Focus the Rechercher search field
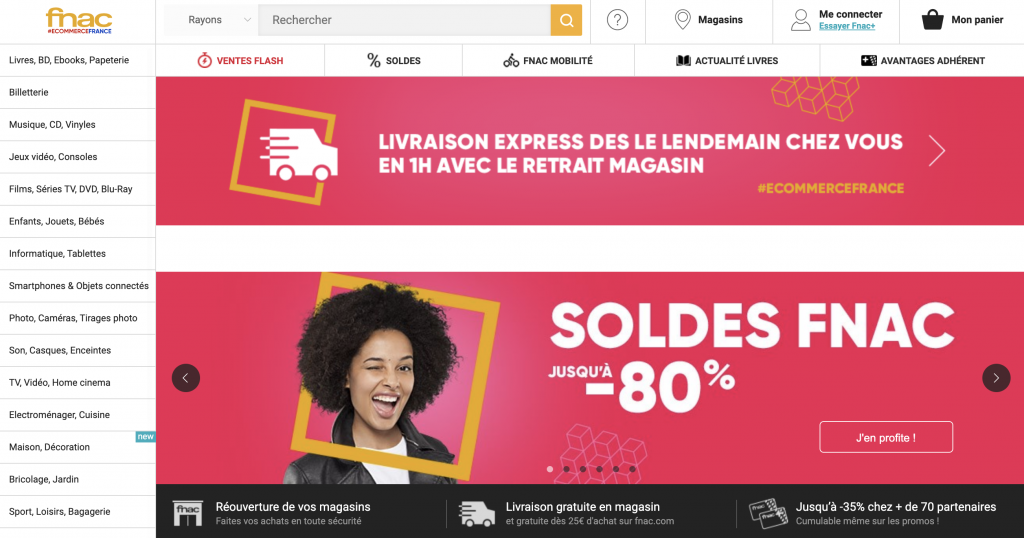This screenshot has width=1024, height=538. click(404, 20)
